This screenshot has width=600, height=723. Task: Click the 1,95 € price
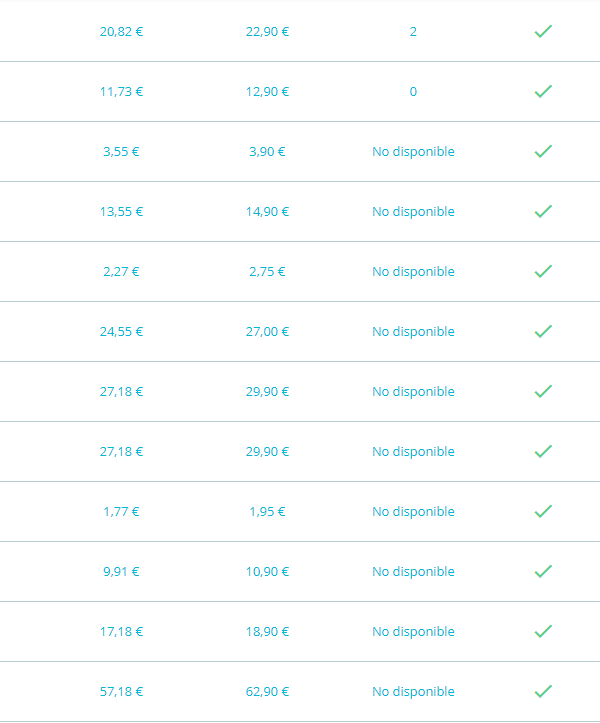point(267,511)
